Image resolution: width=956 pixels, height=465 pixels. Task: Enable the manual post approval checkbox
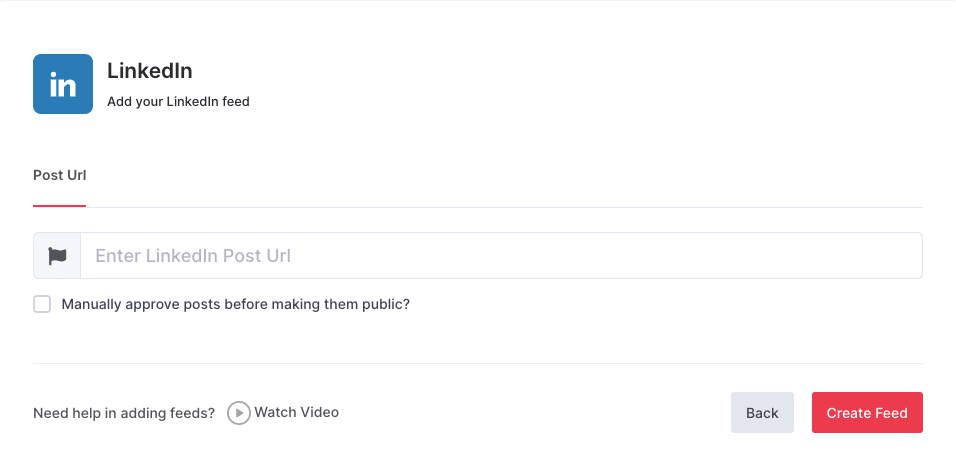tap(42, 304)
